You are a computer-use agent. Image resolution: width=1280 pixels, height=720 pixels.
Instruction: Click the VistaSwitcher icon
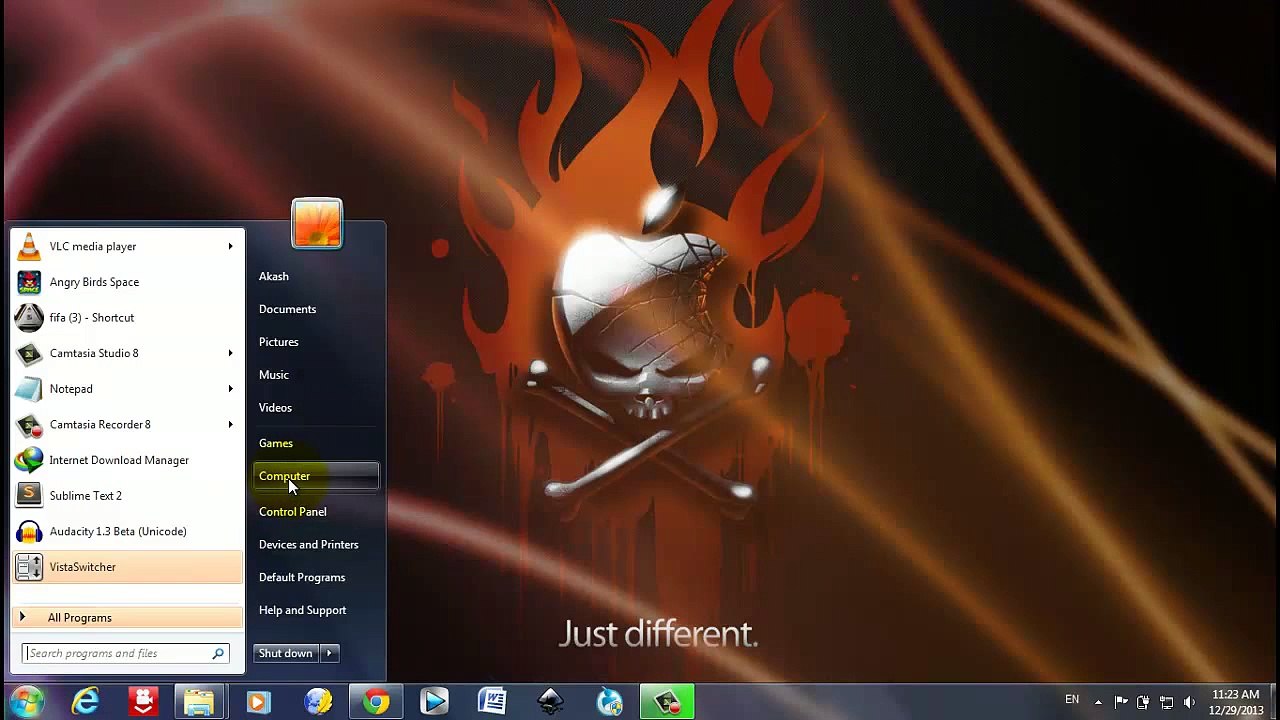click(x=29, y=567)
